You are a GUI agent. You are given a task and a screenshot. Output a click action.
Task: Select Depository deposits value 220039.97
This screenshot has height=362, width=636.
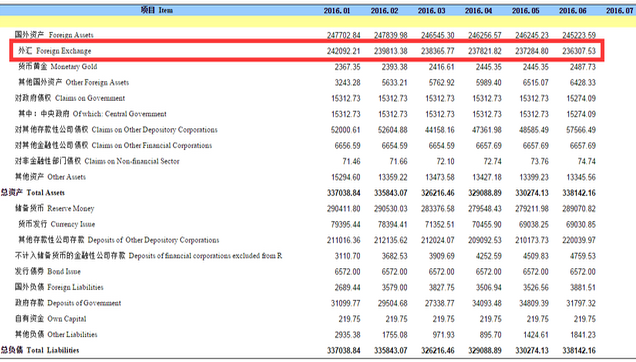click(578, 240)
